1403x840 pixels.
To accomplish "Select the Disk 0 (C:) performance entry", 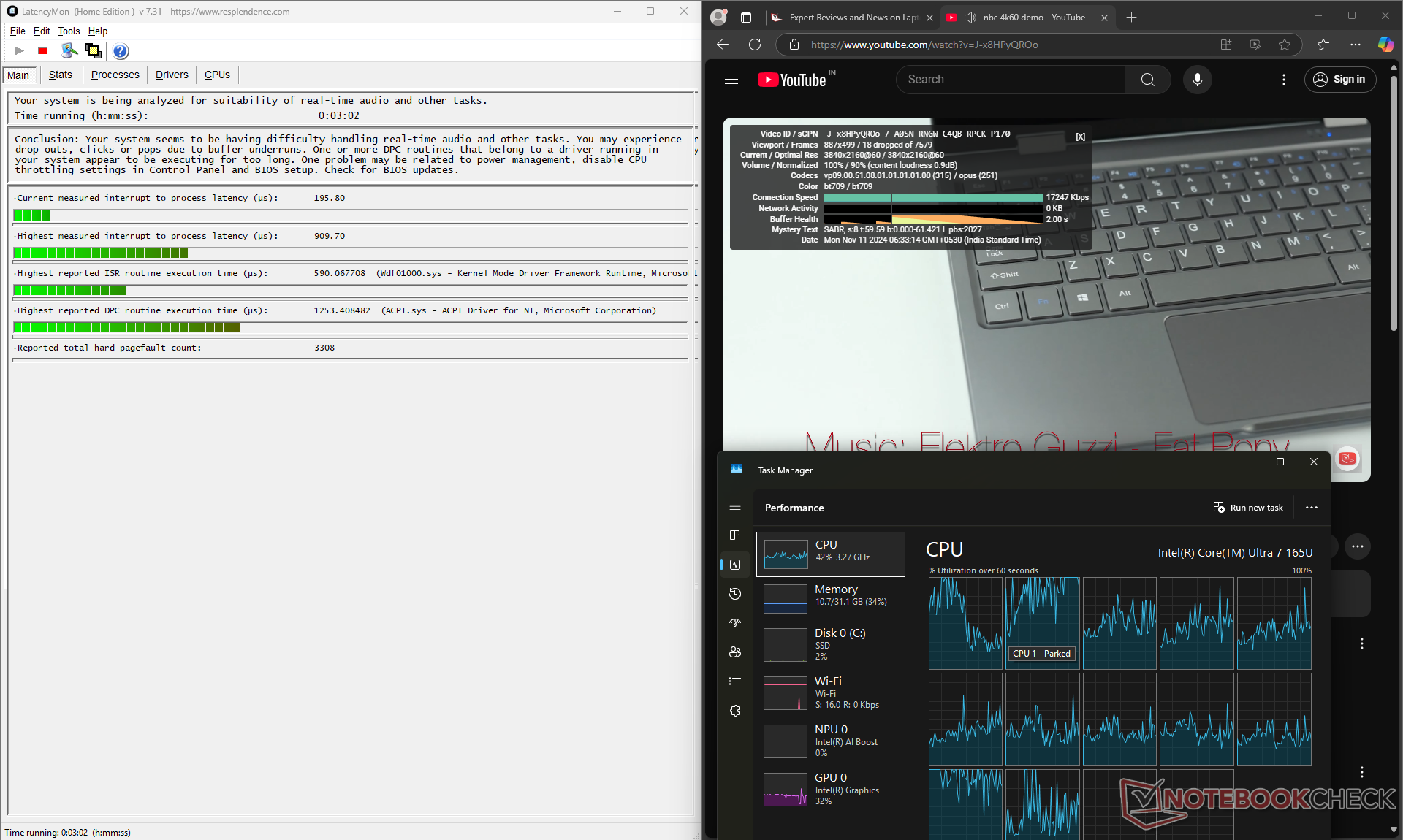I will pos(831,644).
